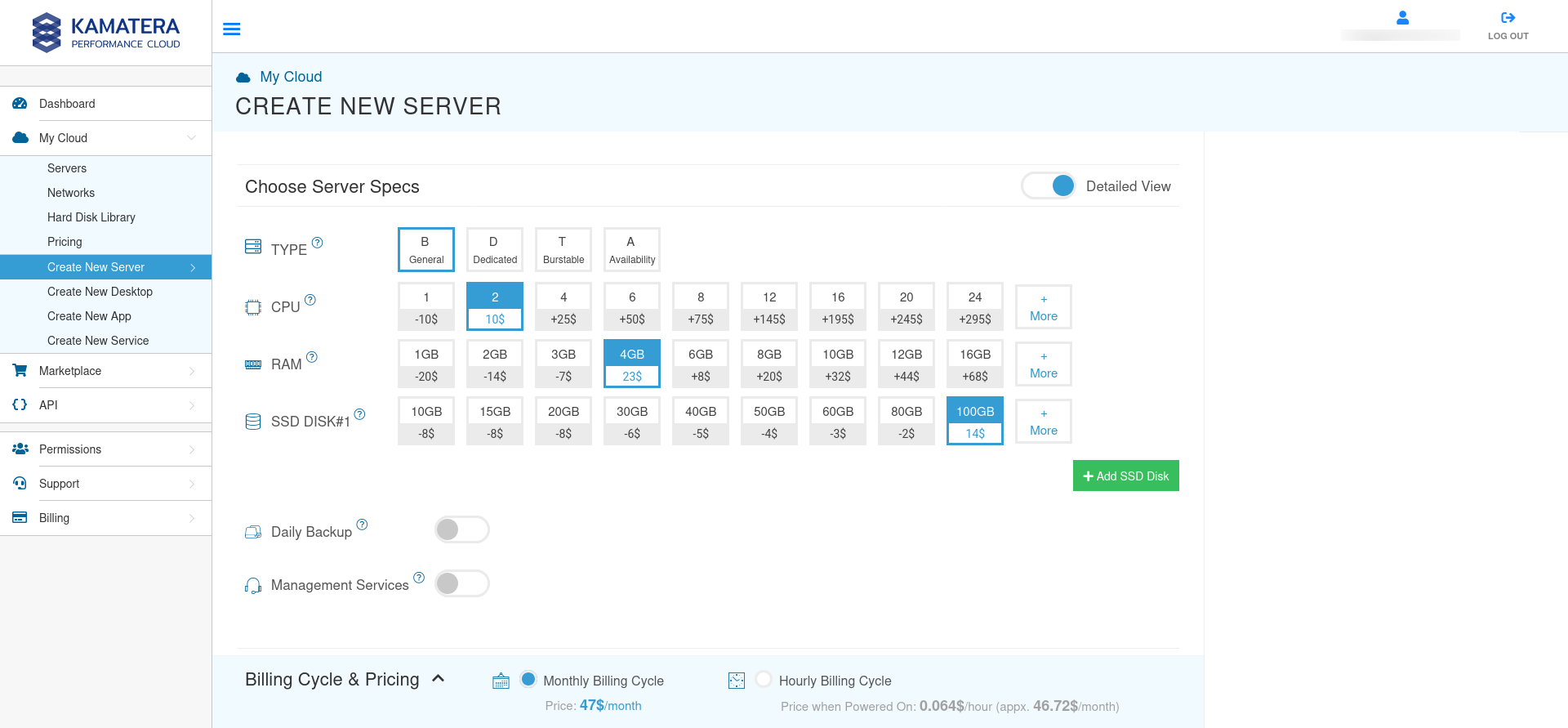Click the Marketplace cart icon

click(20, 370)
